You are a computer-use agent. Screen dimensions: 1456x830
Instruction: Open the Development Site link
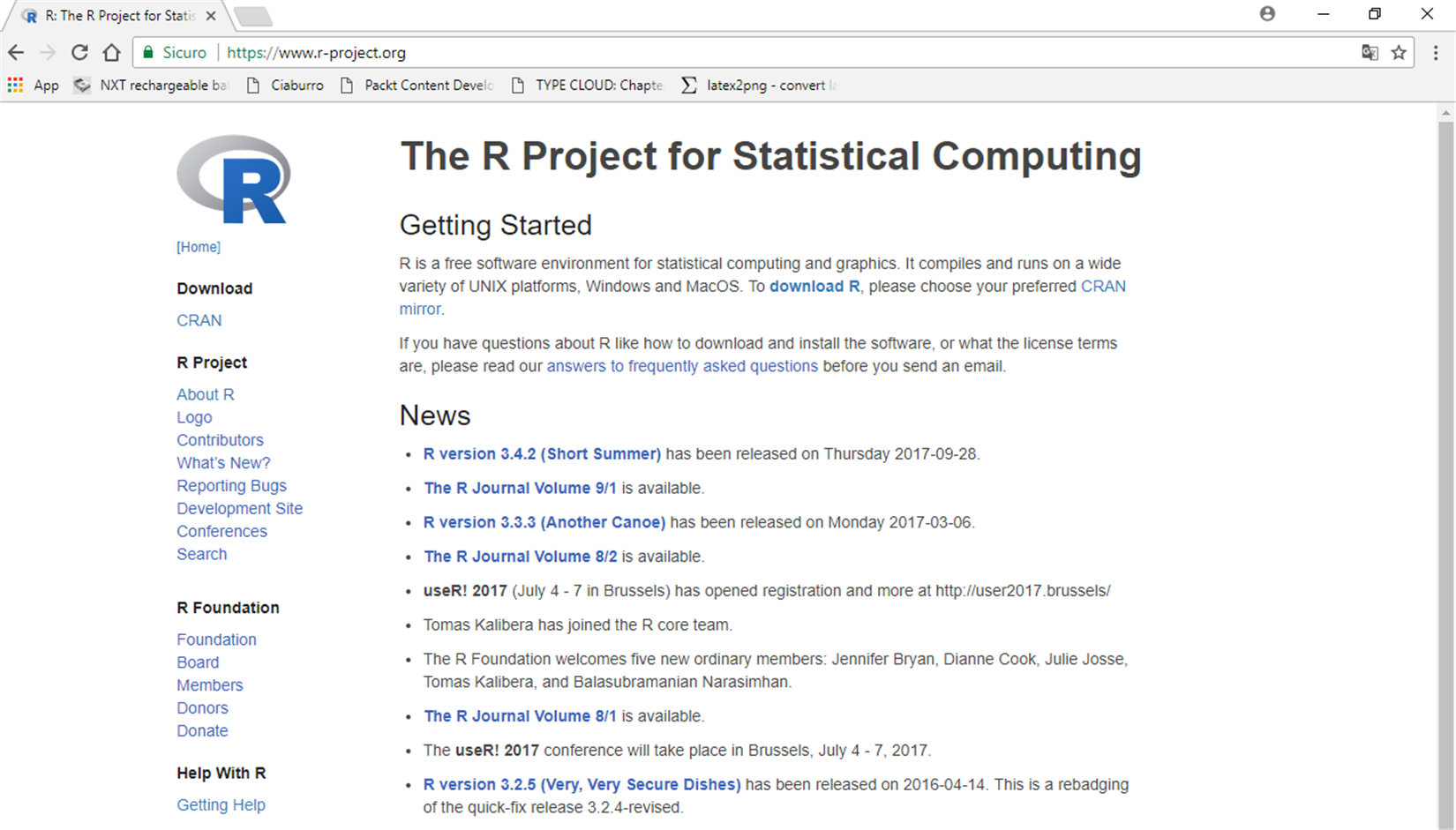click(239, 509)
